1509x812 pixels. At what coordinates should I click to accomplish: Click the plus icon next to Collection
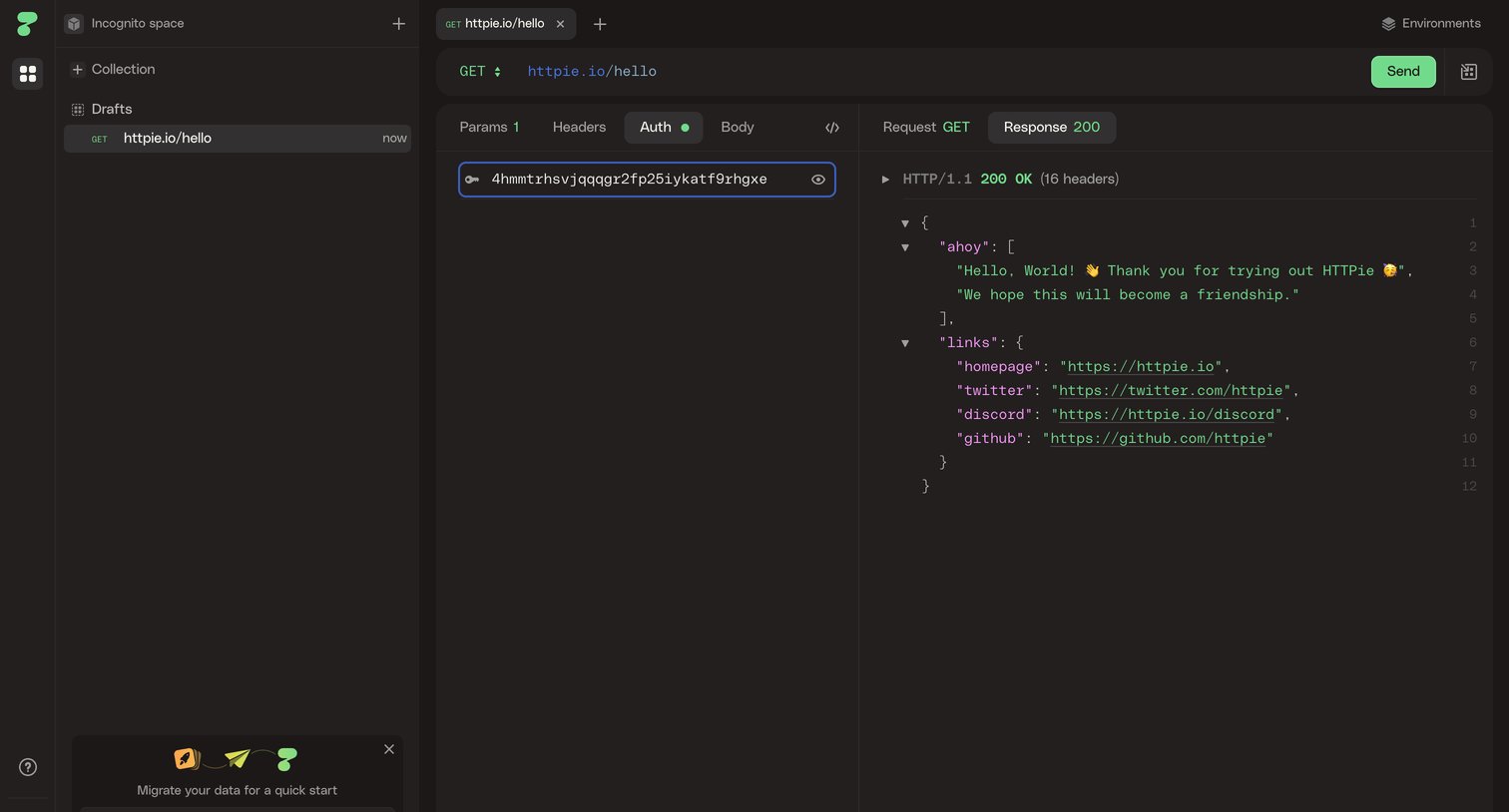pyautogui.click(x=77, y=69)
